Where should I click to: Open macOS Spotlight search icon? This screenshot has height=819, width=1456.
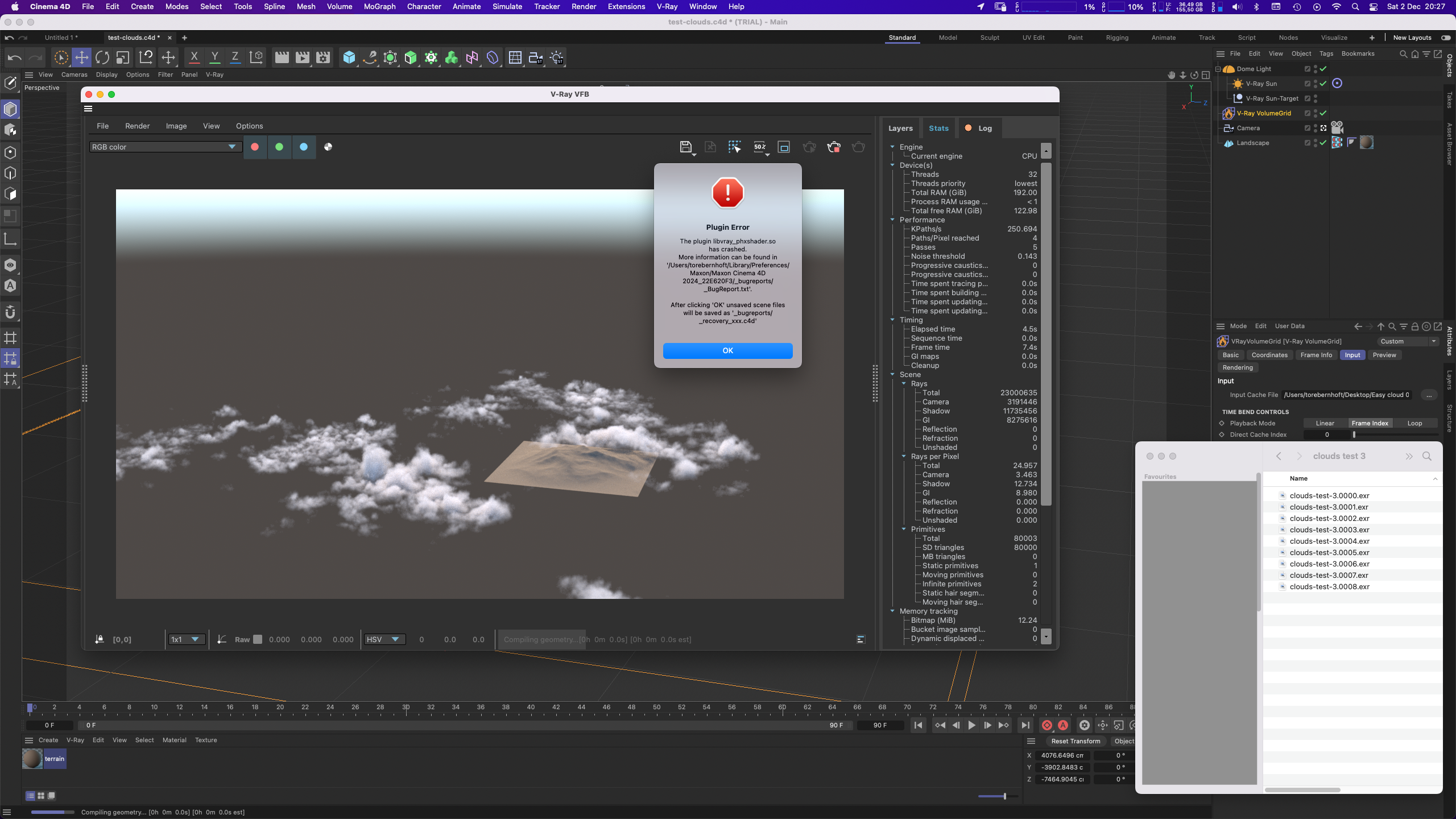[x=1355, y=7]
